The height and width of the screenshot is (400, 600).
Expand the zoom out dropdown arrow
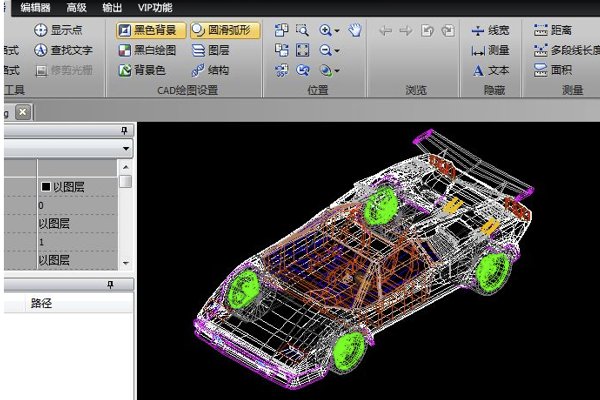[x=337, y=50]
